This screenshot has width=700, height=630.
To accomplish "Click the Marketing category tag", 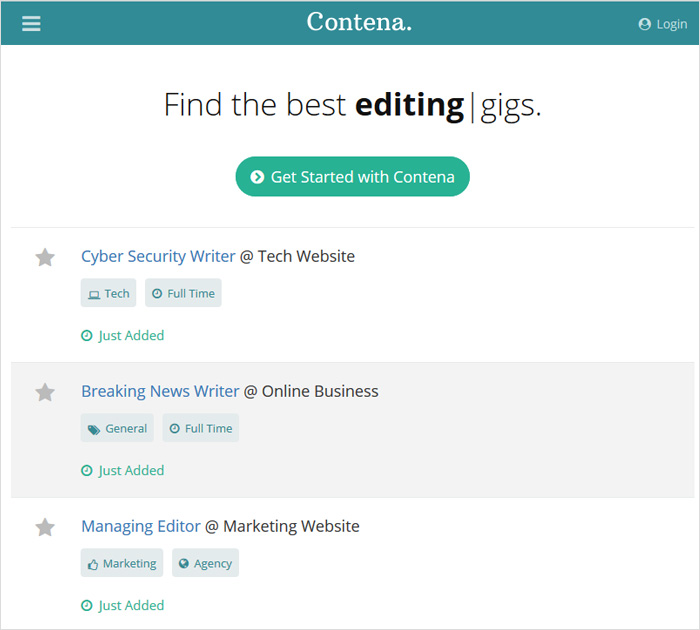I will 122,563.
